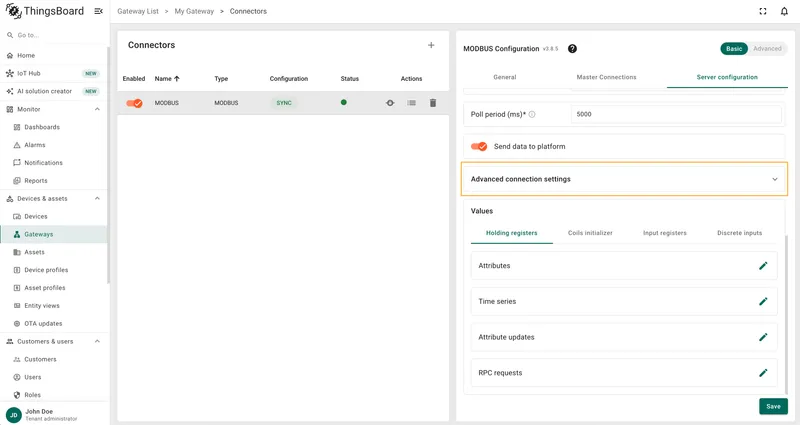Open OTA updates page
The height and width of the screenshot is (425, 800).
click(x=54, y=323)
